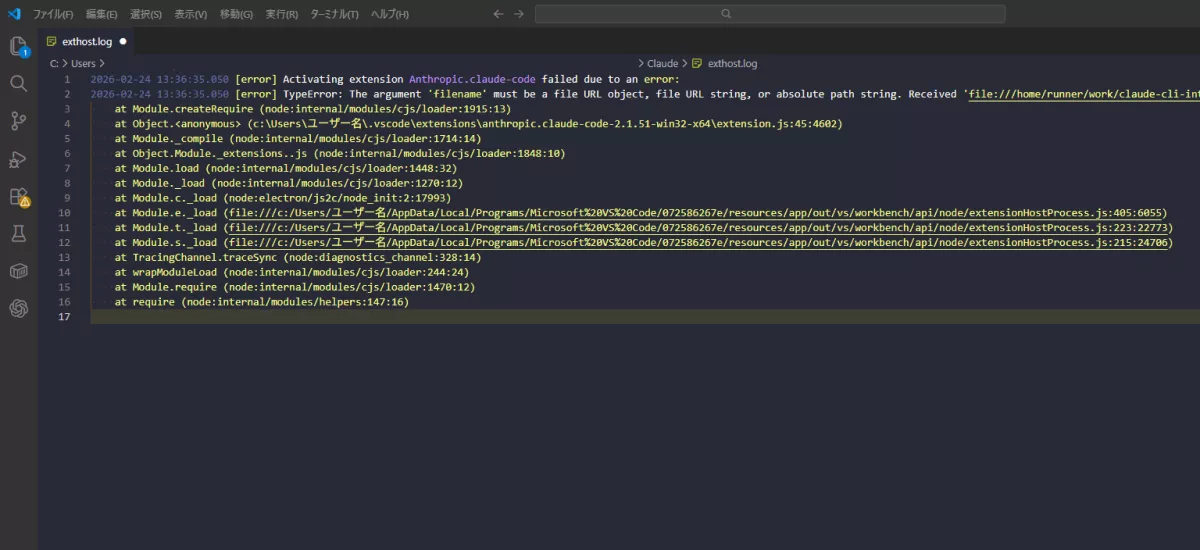Click the exthost.log file icon in tab
The image size is (1200, 550).
(51, 42)
